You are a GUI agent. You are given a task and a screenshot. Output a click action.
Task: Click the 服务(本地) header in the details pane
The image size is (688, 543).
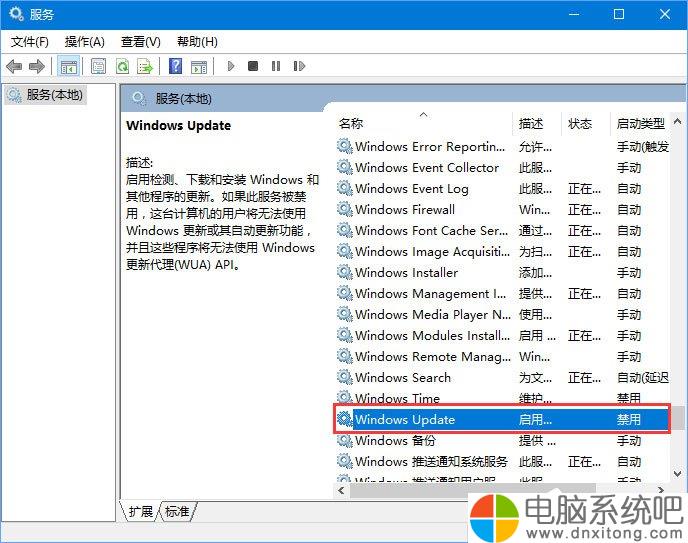pos(183,99)
